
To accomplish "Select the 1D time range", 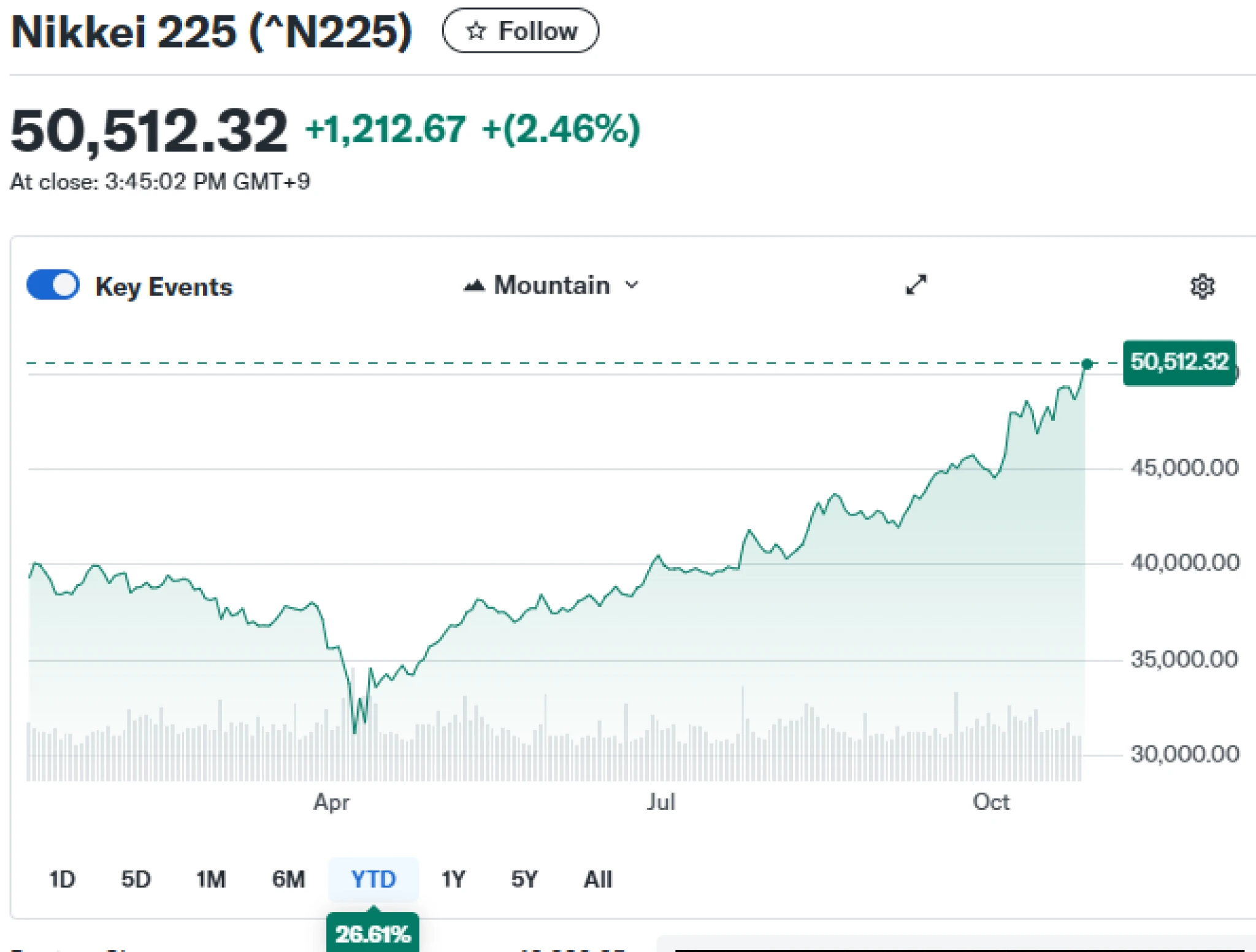I will pyautogui.click(x=62, y=880).
